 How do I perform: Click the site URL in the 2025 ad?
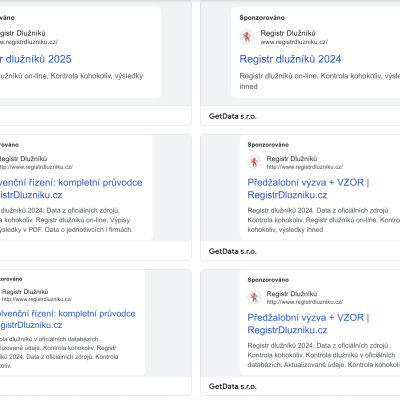29,42
